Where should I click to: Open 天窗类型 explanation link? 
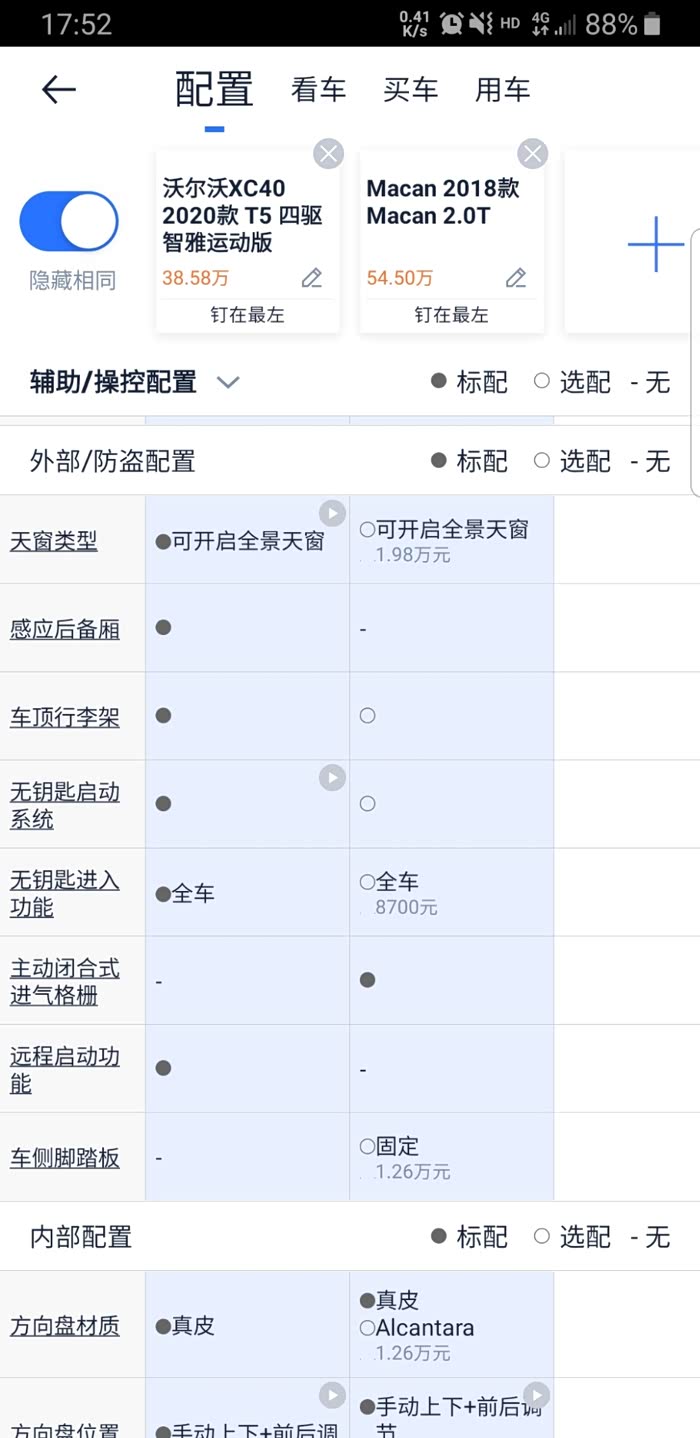[x=54, y=541]
